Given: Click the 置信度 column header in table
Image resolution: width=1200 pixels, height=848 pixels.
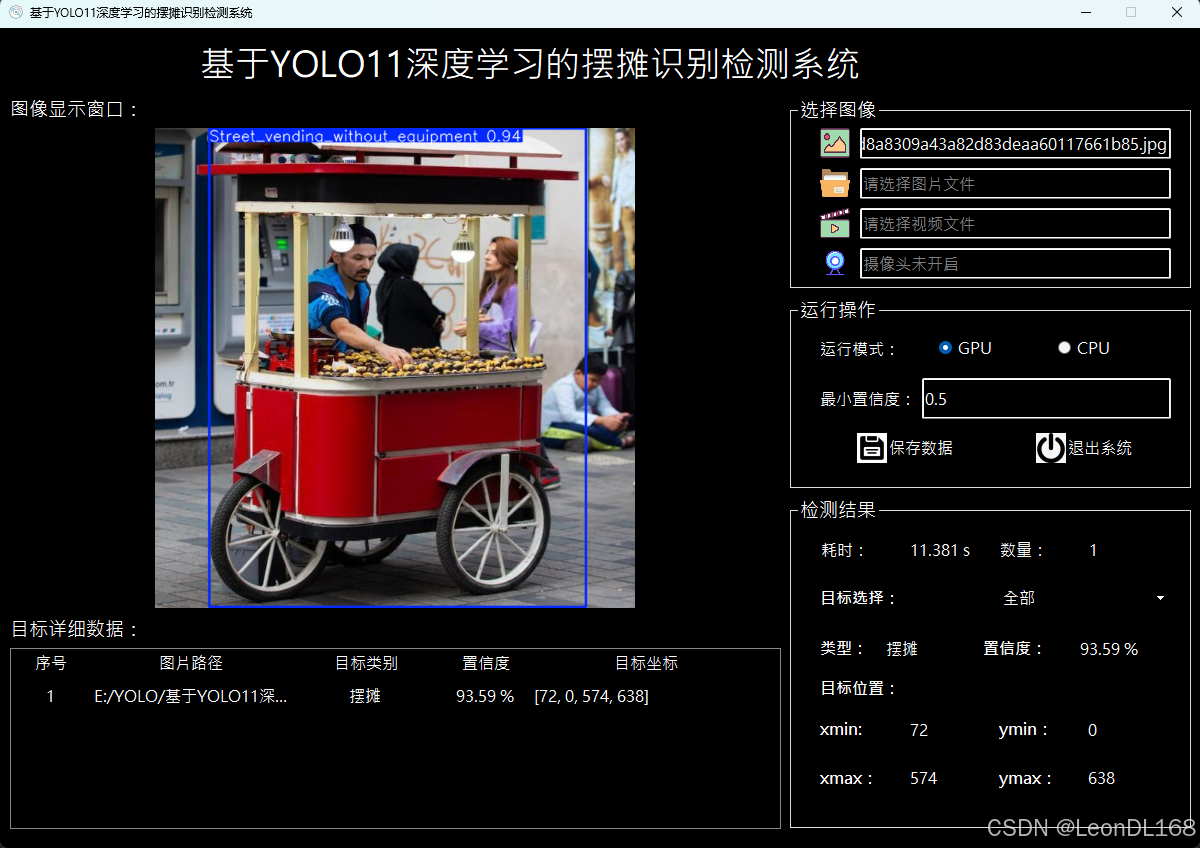Looking at the screenshot, I should pyautogui.click(x=486, y=663).
